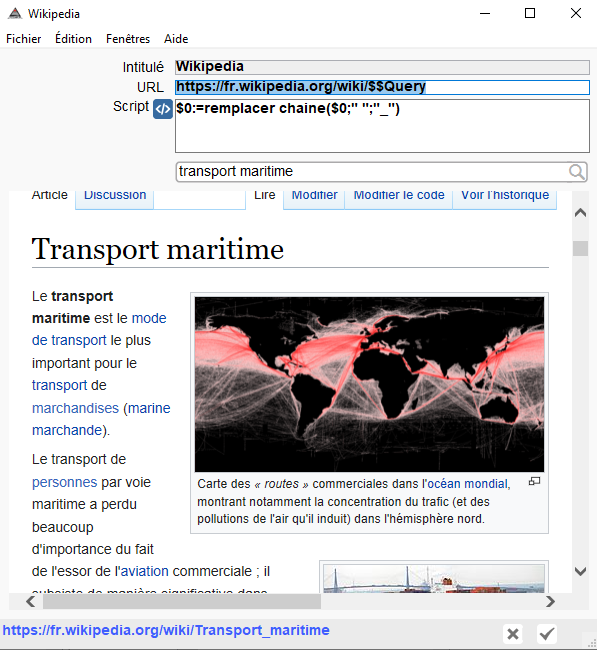Click the vertical scrollbar thumb

coord(580,249)
